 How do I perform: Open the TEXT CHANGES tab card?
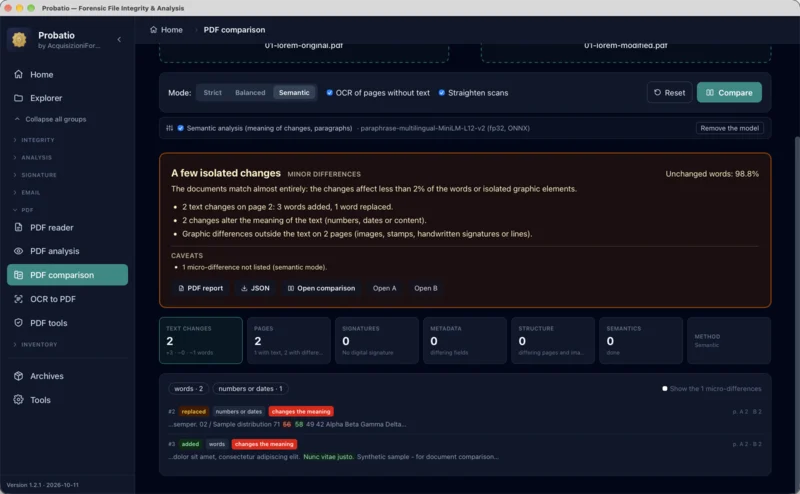(x=201, y=340)
